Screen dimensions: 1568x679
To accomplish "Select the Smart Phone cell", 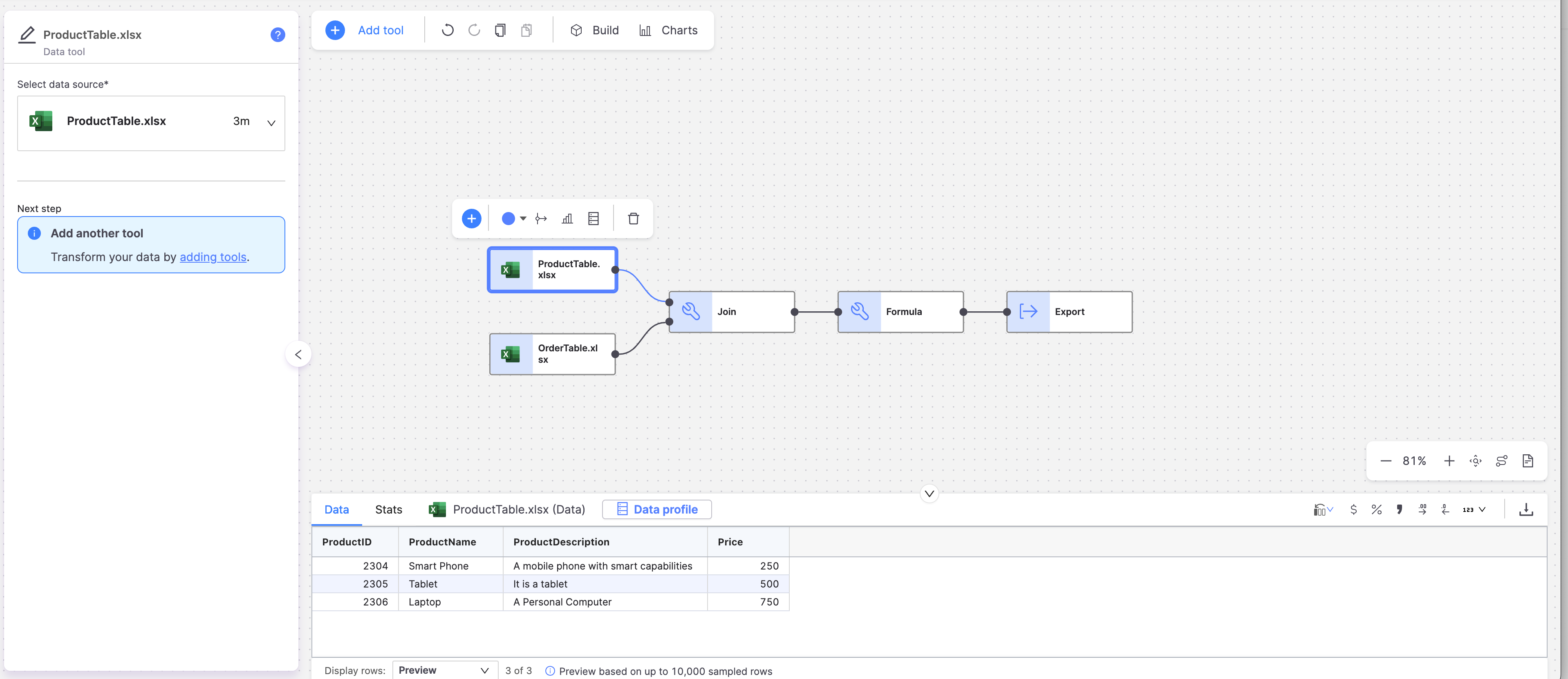I will tap(451, 566).
